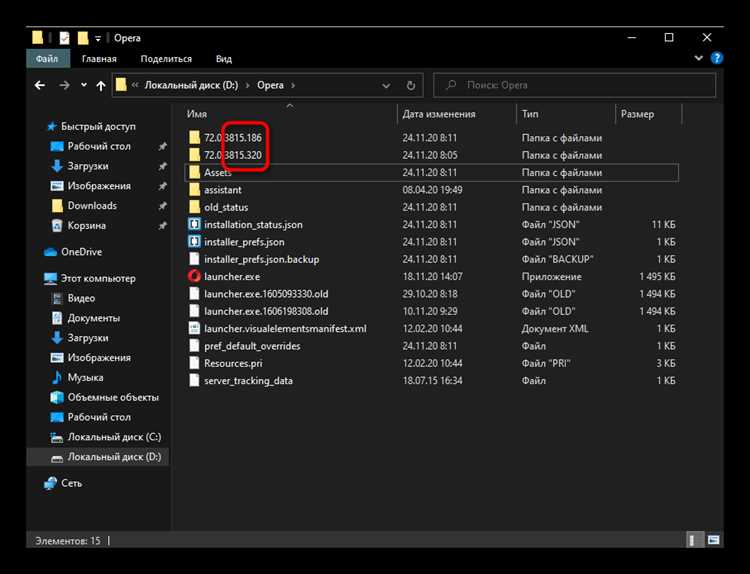750x574 pixels.
Task: Click the Opera search field
Action: coord(574,85)
